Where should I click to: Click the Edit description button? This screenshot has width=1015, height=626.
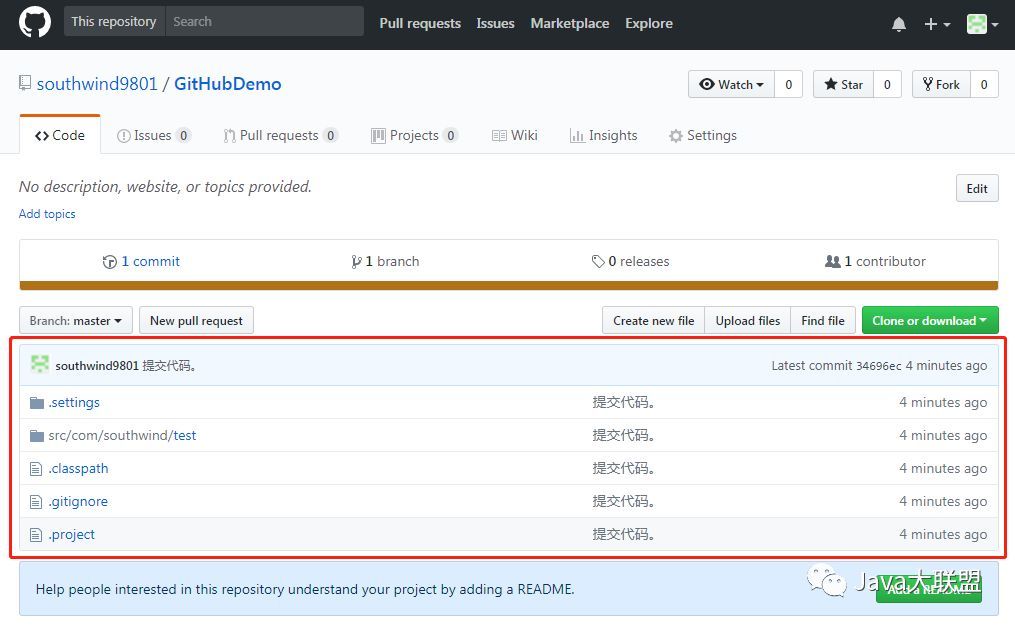coord(977,188)
